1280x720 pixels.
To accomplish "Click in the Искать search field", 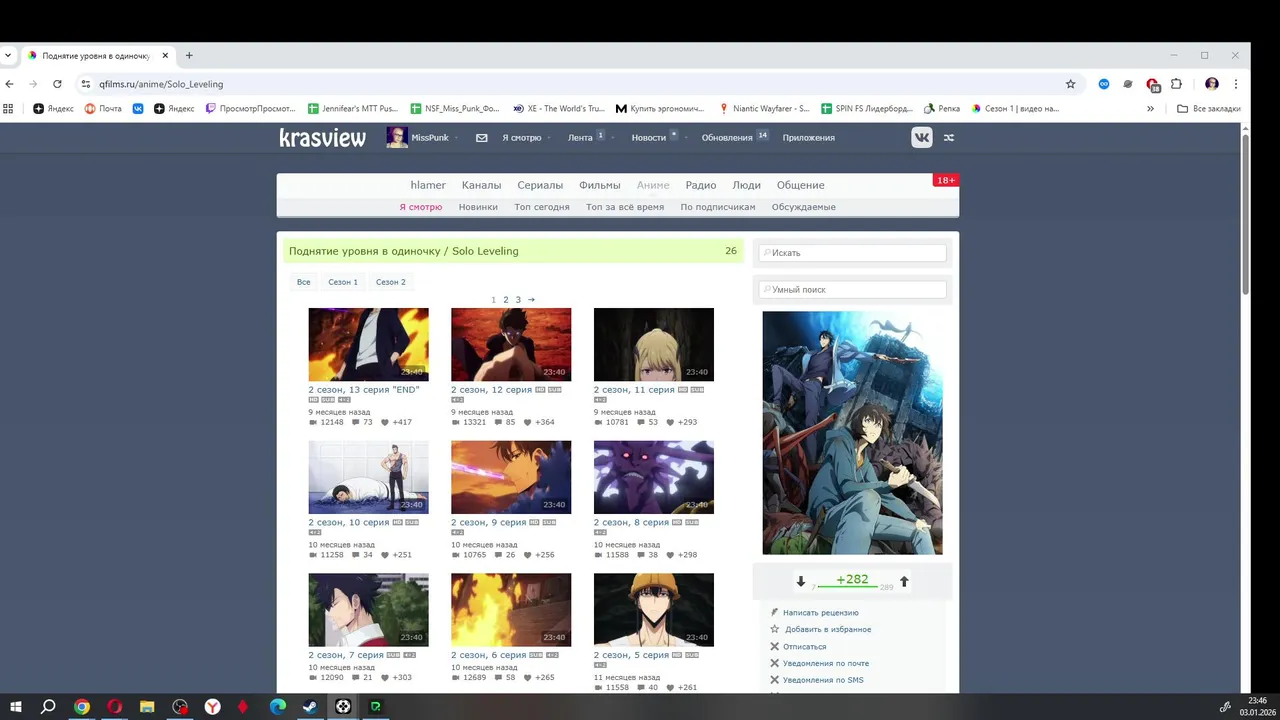I will (852, 253).
